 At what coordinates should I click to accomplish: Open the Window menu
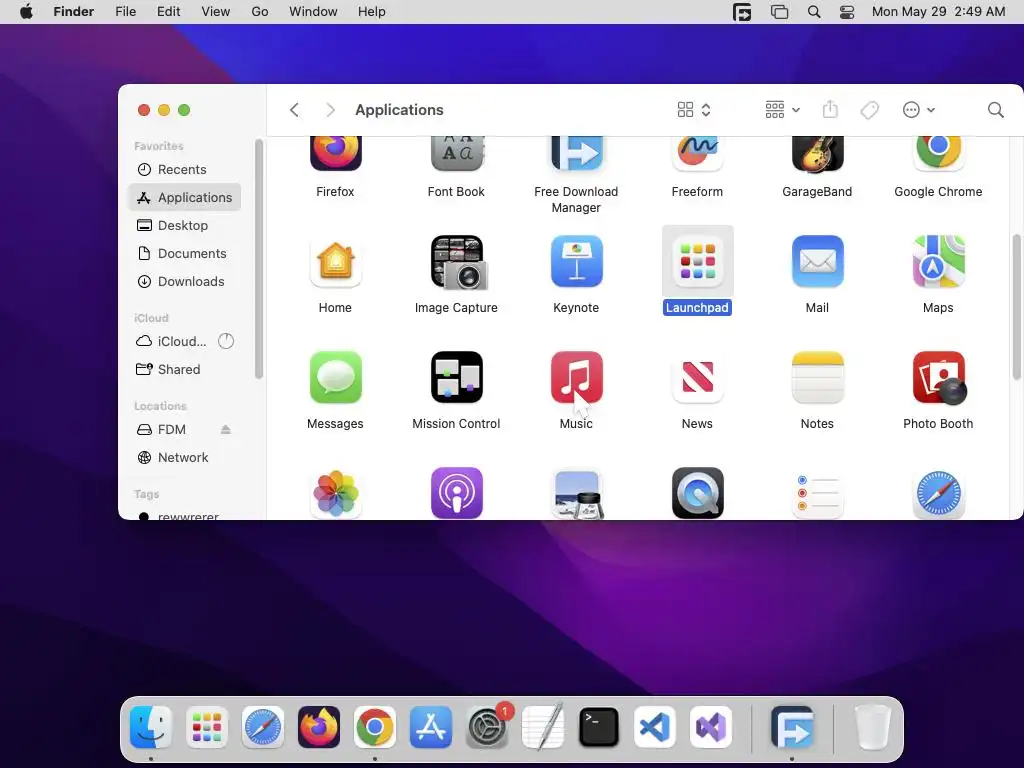[x=313, y=12]
